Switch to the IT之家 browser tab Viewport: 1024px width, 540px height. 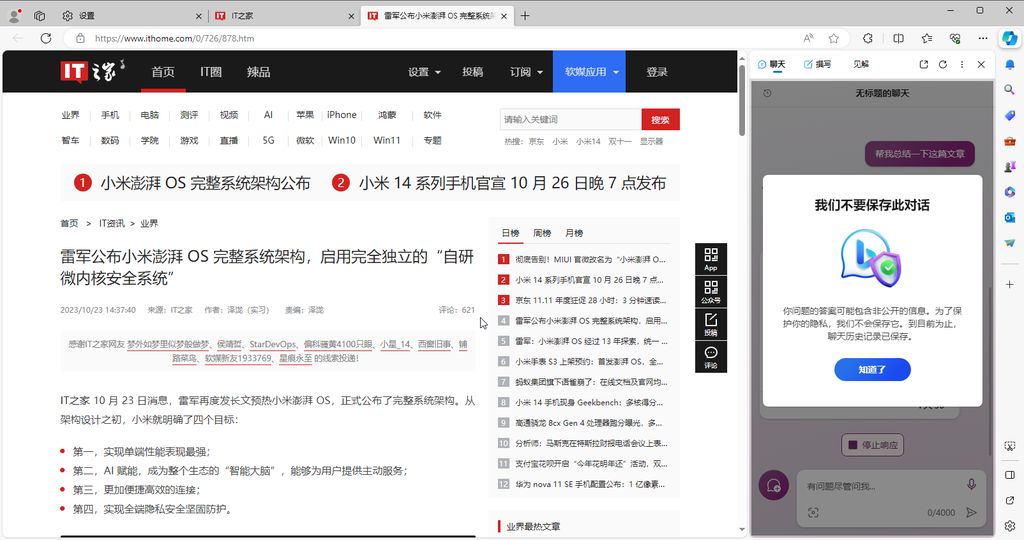[x=285, y=16]
